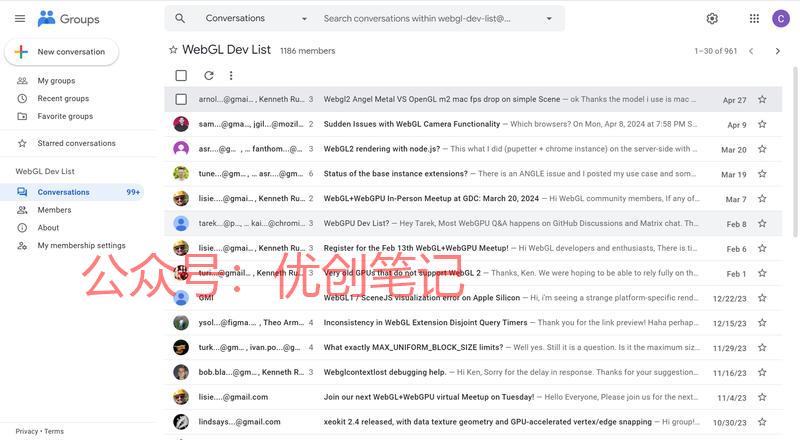
Task: Toggle the select-all conversations checkbox
Action: click(x=181, y=76)
